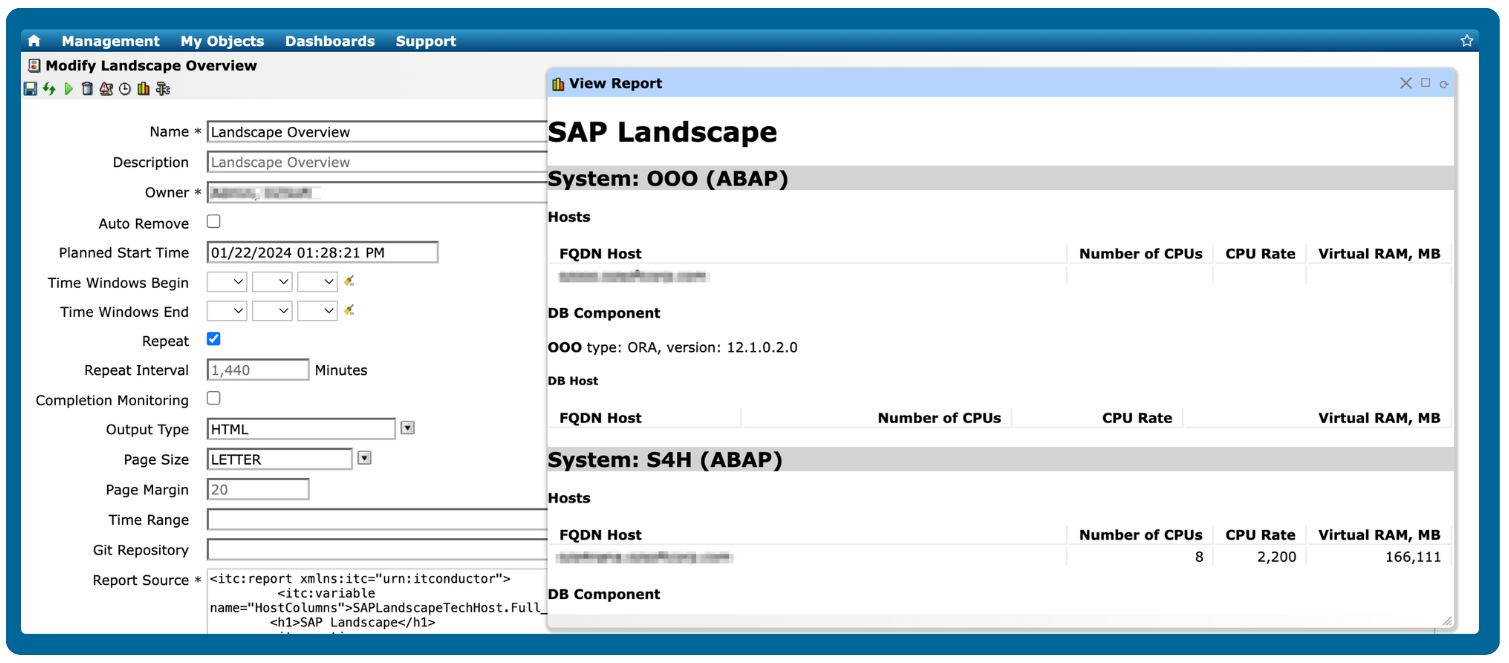1509x663 pixels.
Task: Click the trash can Delete icon
Action: tap(87, 89)
